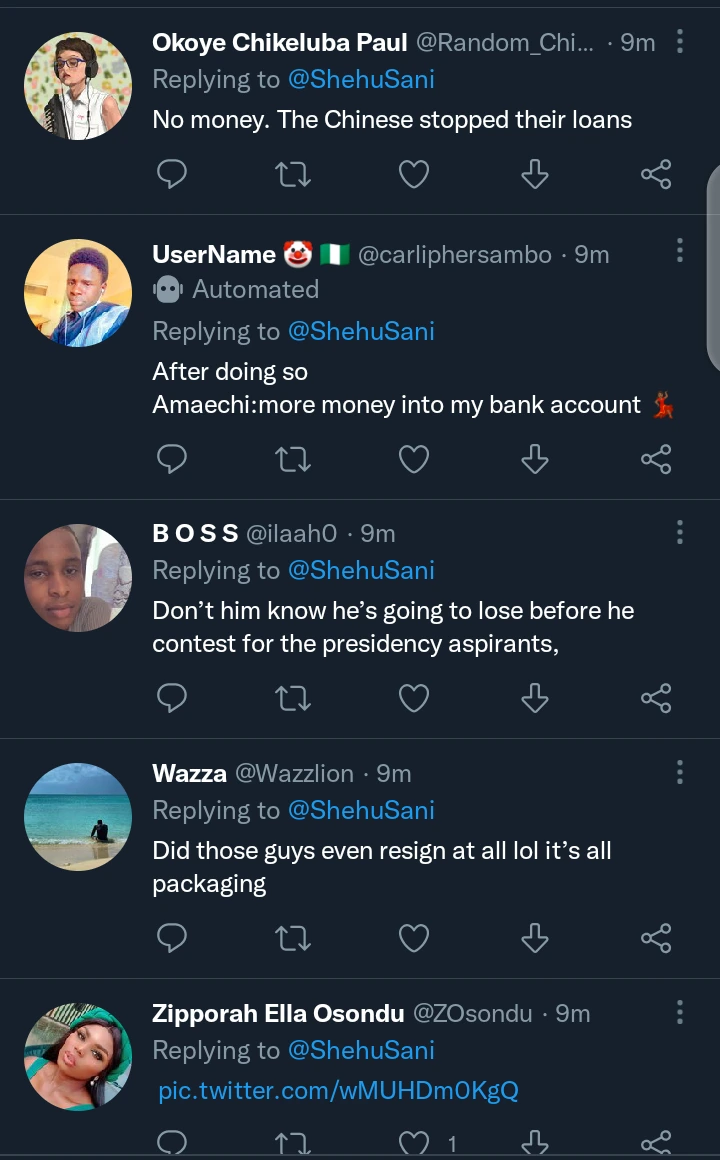
Task: Like Wazza's tweet
Action: coord(414,938)
